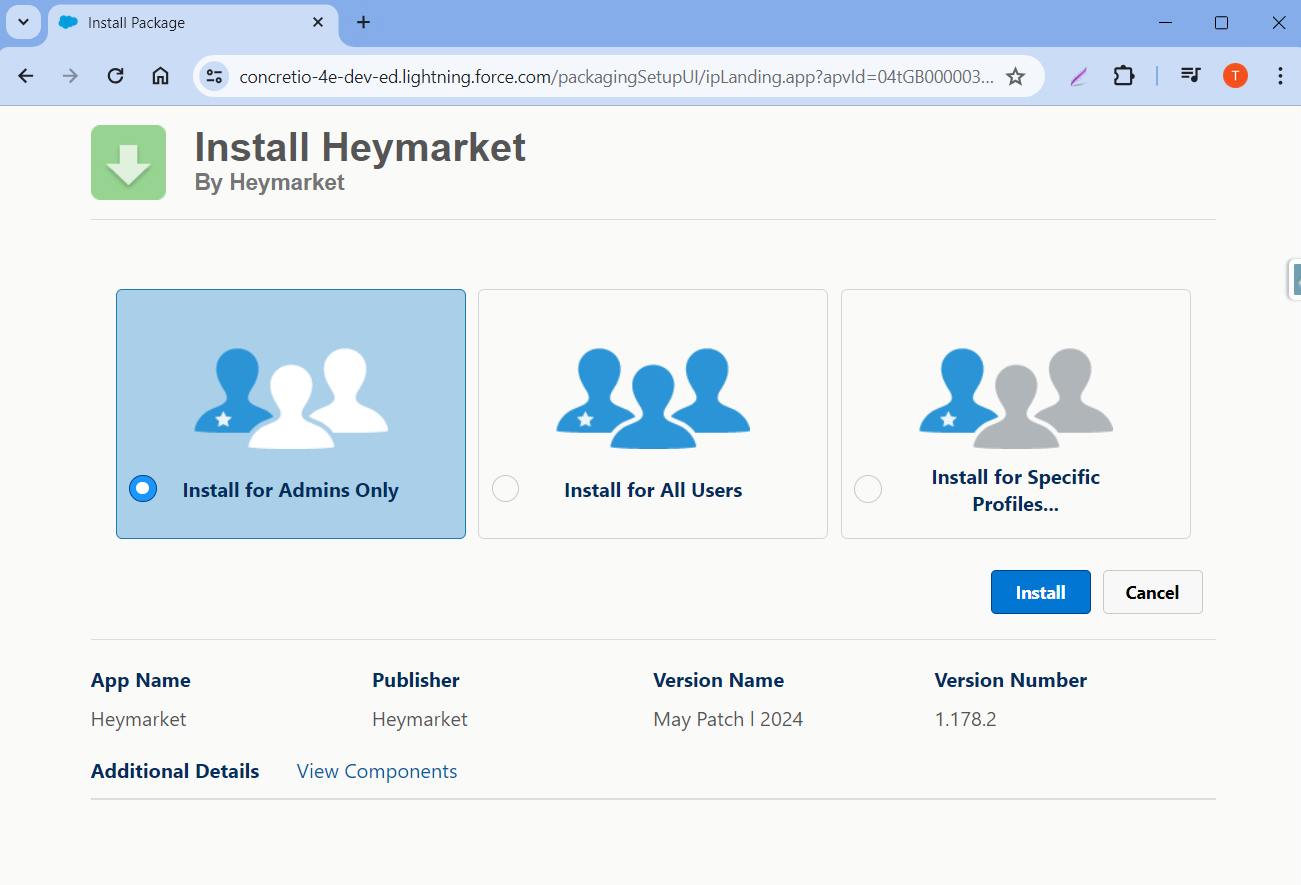This screenshot has width=1301, height=885.
Task: Bookmark this page with the star icon
Action: (x=1015, y=76)
